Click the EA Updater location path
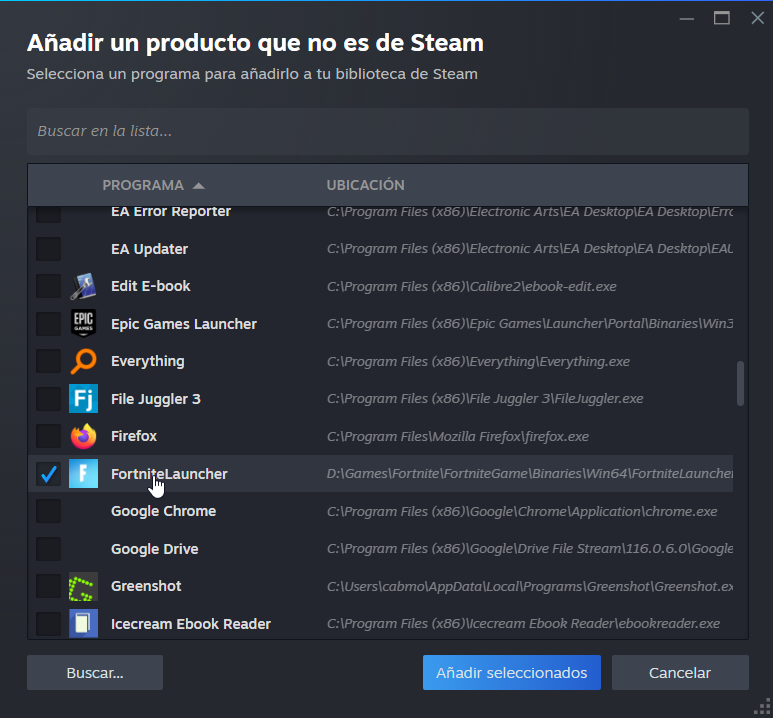773x718 pixels. [x=529, y=249]
